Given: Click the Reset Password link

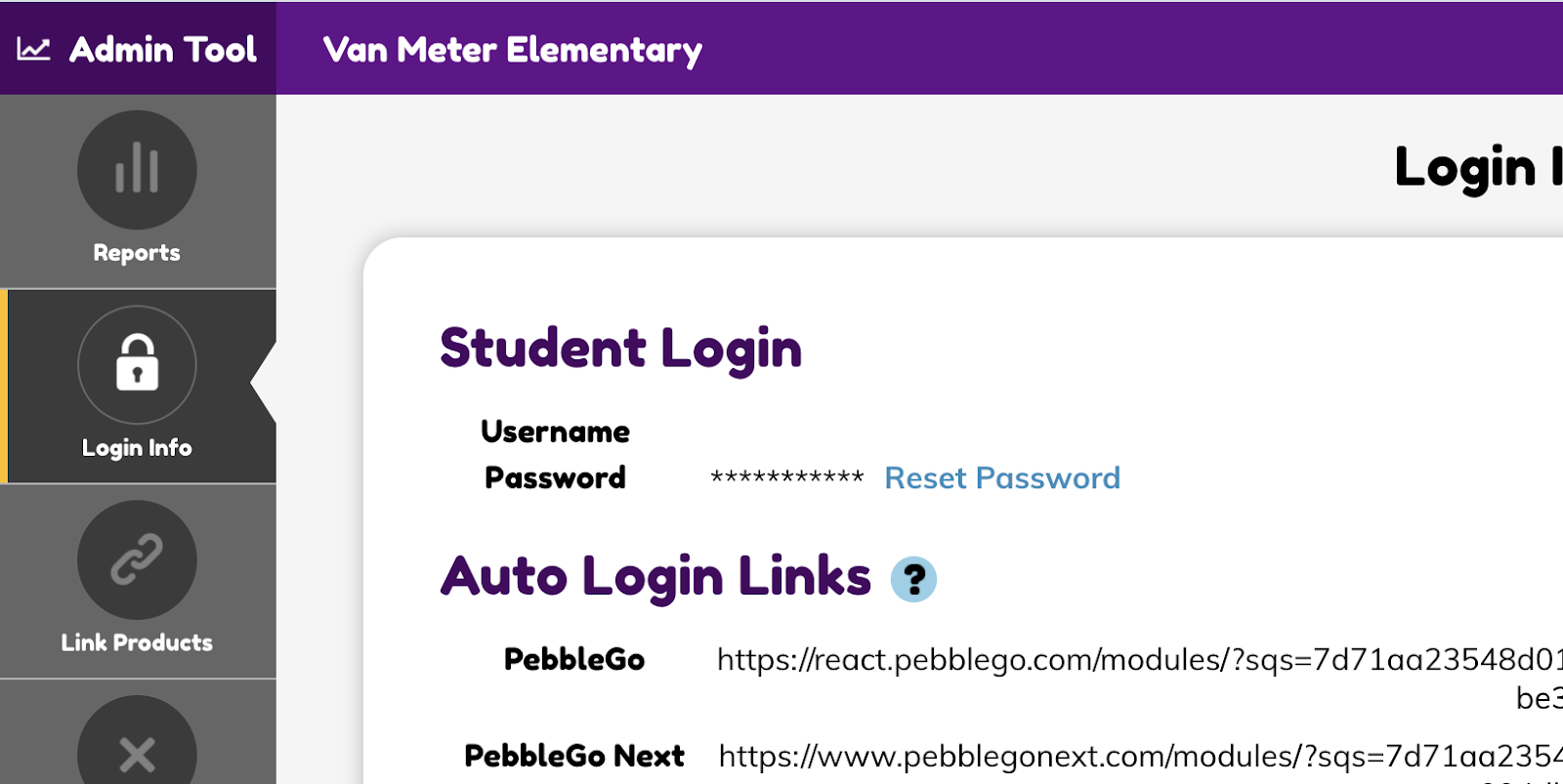Looking at the screenshot, I should pyautogui.click(x=1001, y=477).
